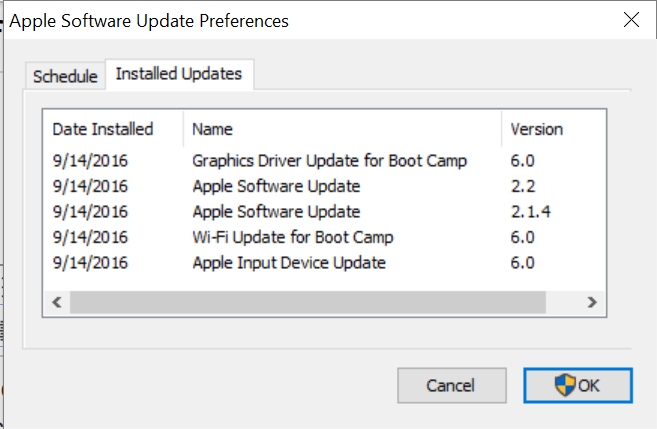Select Apple Software Update version 2.2 row
This screenshot has width=657, height=429.
click(276, 186)
